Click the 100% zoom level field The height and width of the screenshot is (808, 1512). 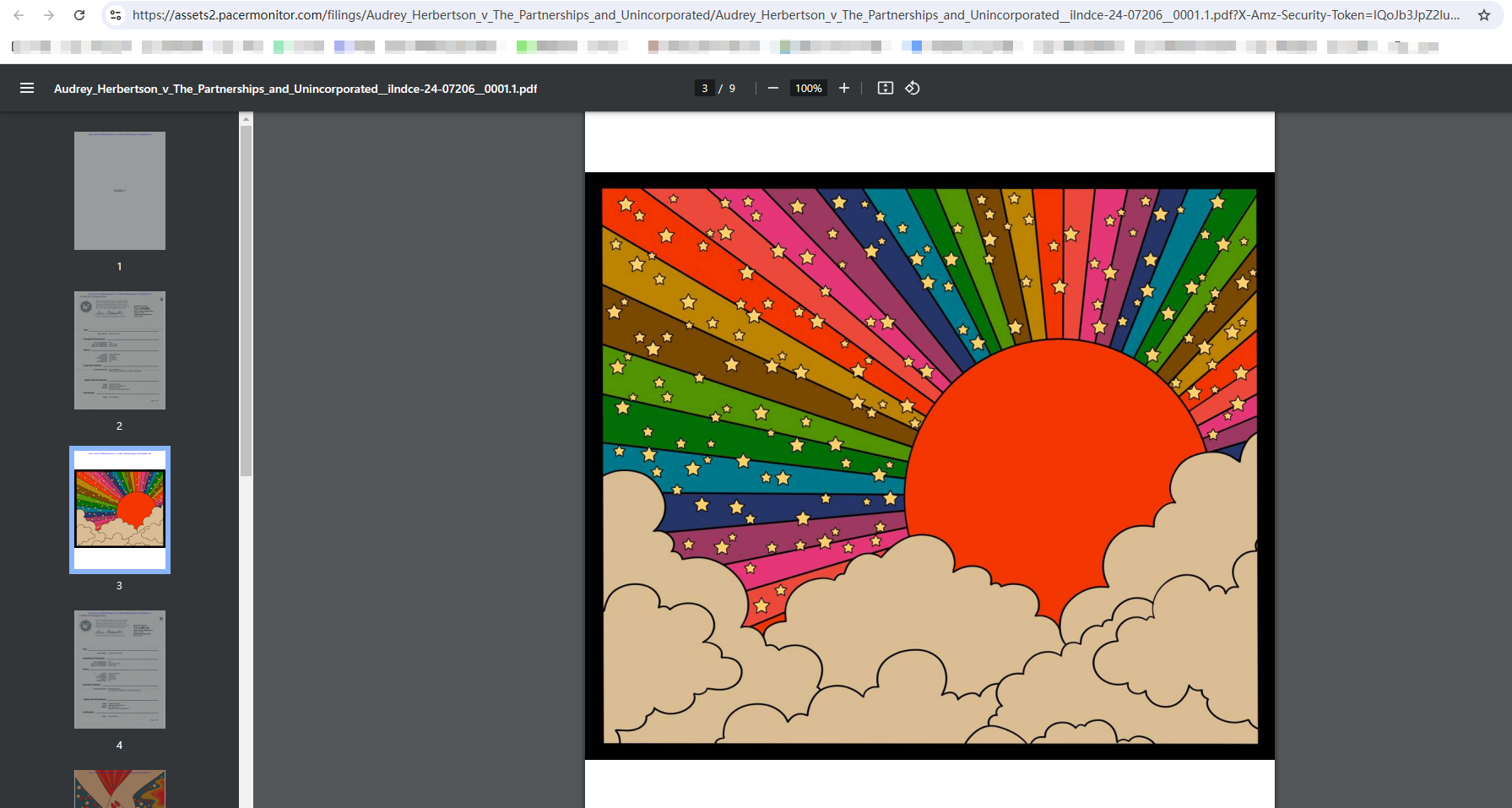(808, 88)
